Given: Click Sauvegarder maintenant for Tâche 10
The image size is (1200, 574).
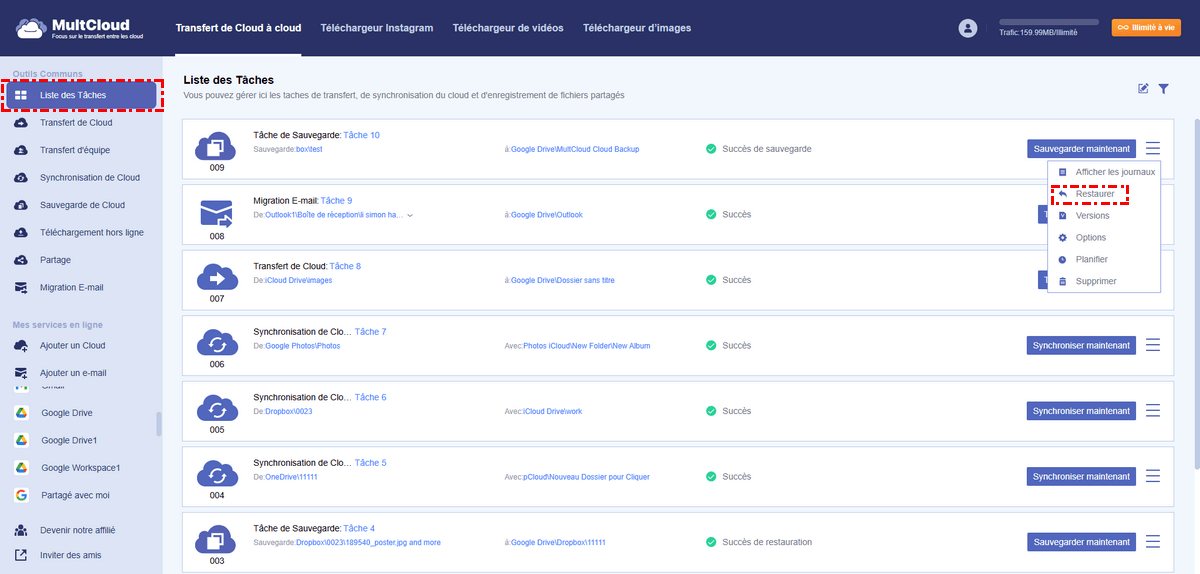Looking at the screenshot, I should point(1082,149).
